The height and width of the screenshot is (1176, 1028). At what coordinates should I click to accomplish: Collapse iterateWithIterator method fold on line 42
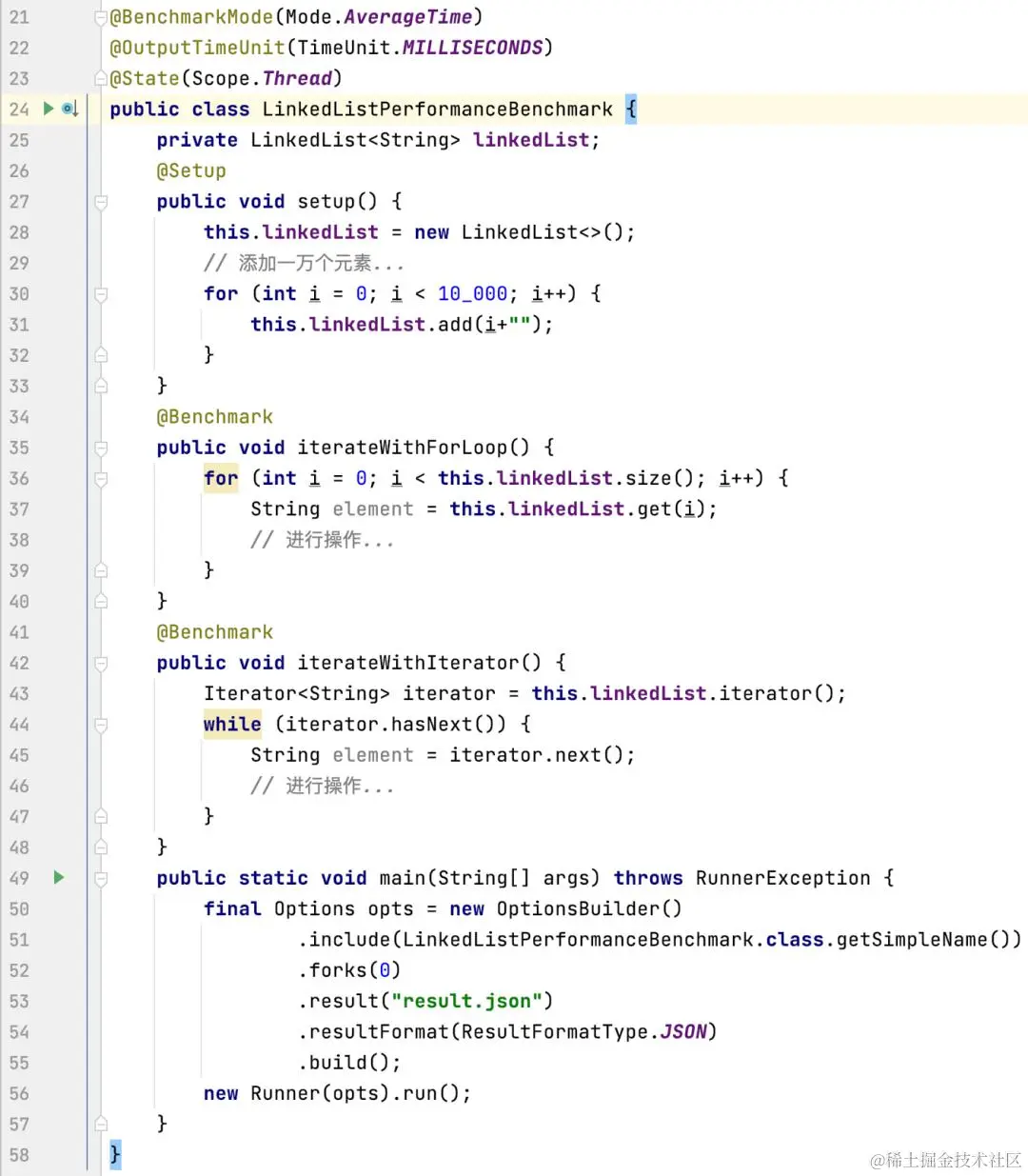coord(101,663)
